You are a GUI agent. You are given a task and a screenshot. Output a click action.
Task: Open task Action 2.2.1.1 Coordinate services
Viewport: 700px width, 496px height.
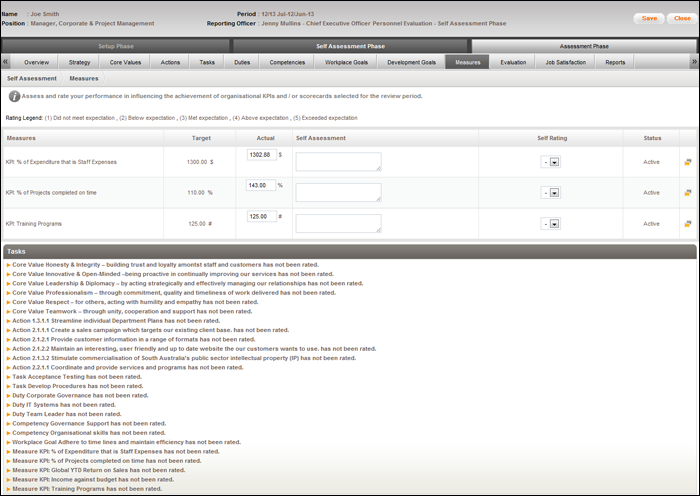[128, 368]
